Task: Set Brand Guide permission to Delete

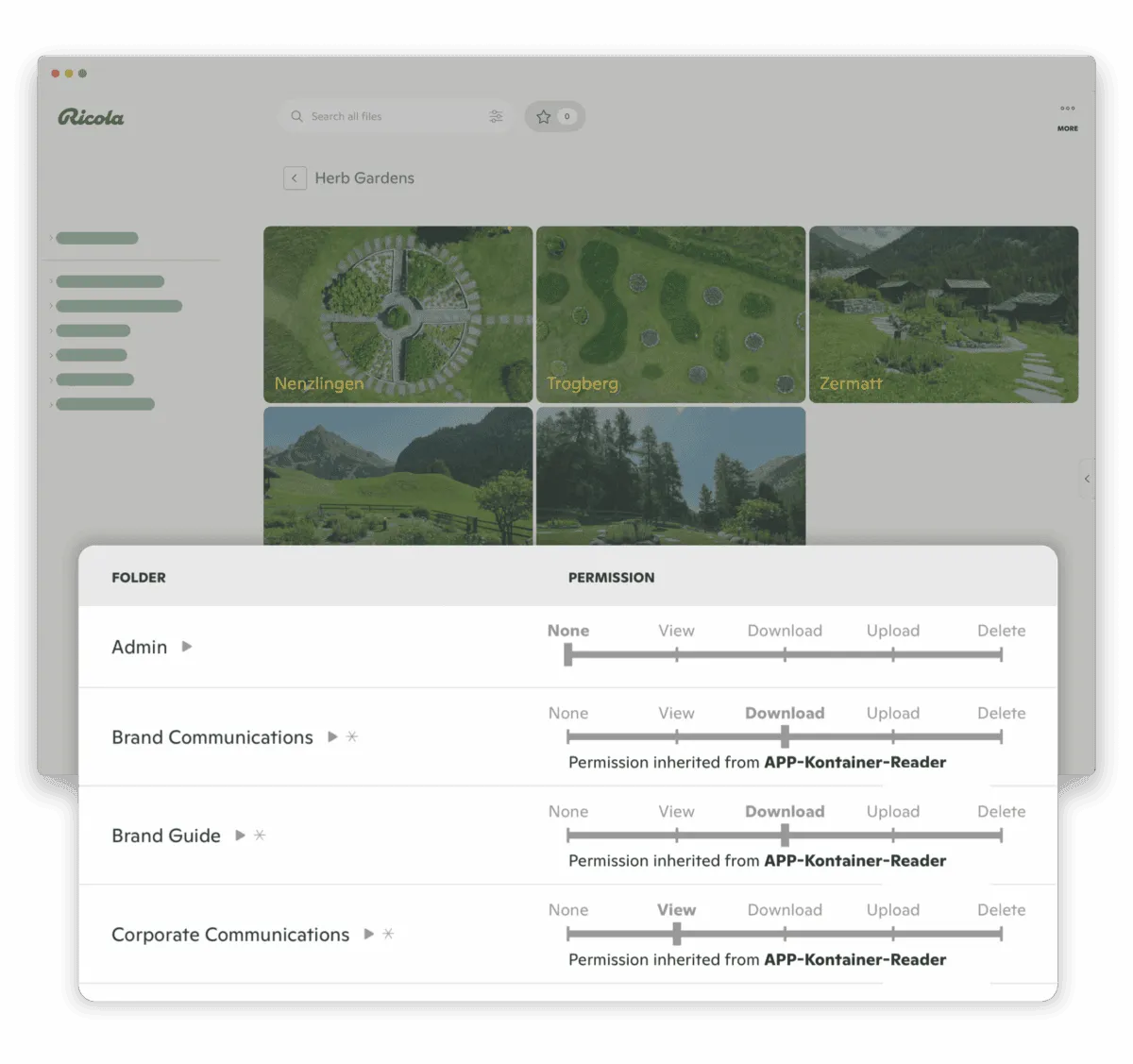Action: point(1001,811)
